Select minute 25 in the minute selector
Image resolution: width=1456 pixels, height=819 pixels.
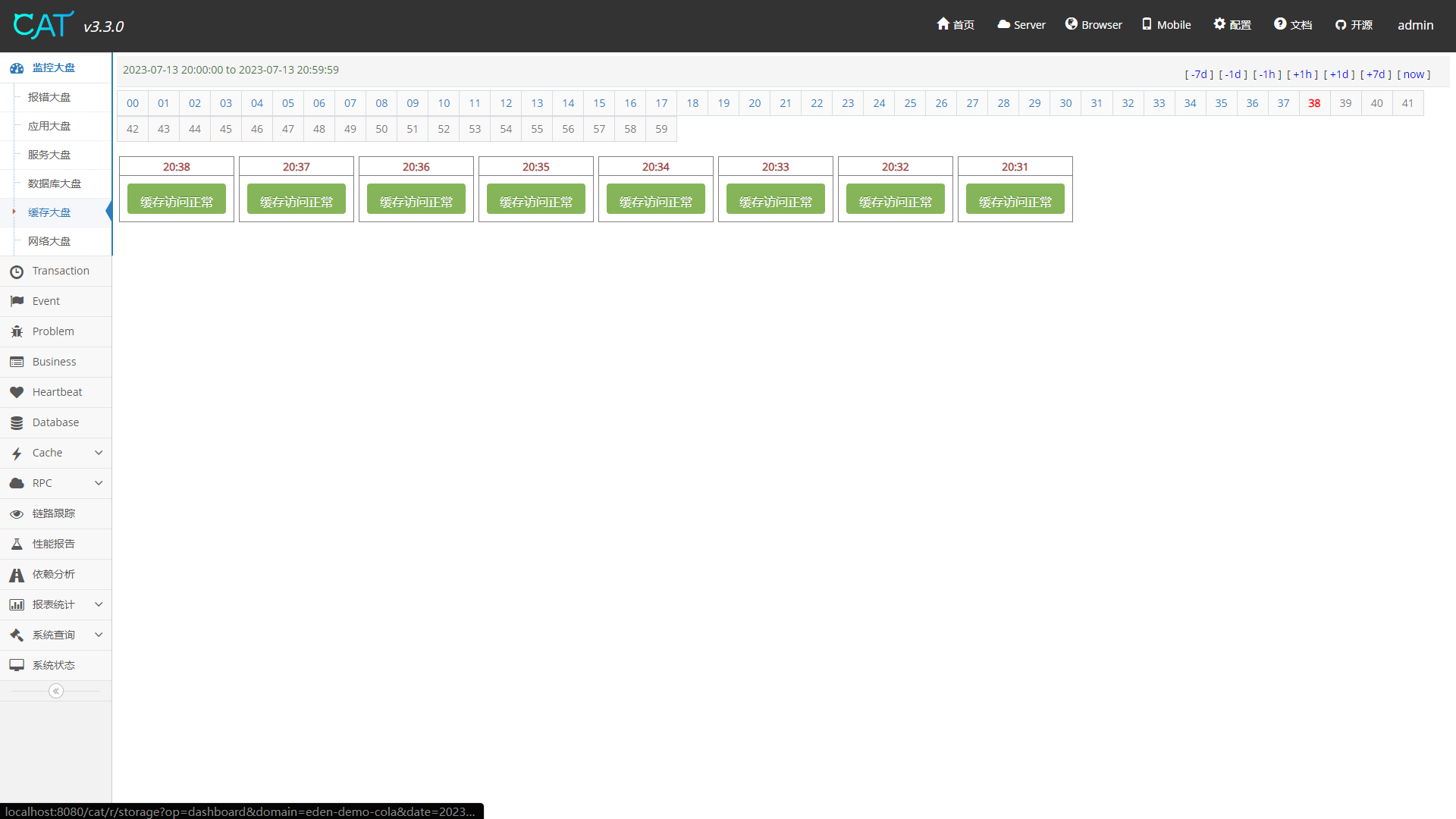click(910, 103)
